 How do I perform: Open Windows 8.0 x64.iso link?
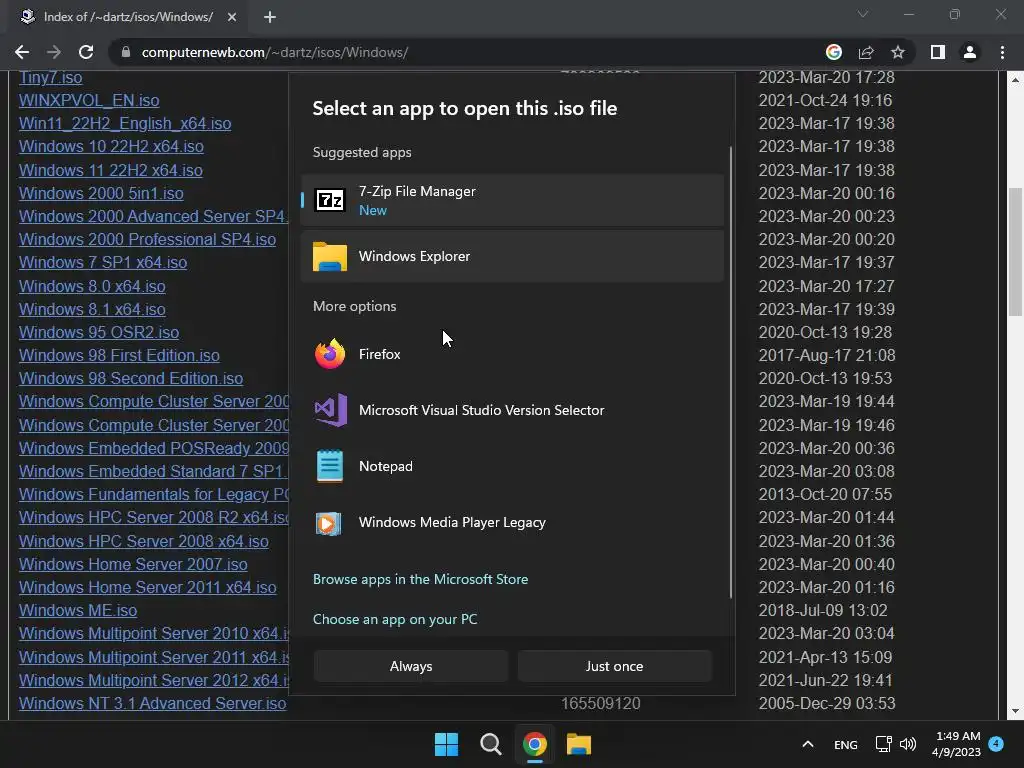coord(92,286)
